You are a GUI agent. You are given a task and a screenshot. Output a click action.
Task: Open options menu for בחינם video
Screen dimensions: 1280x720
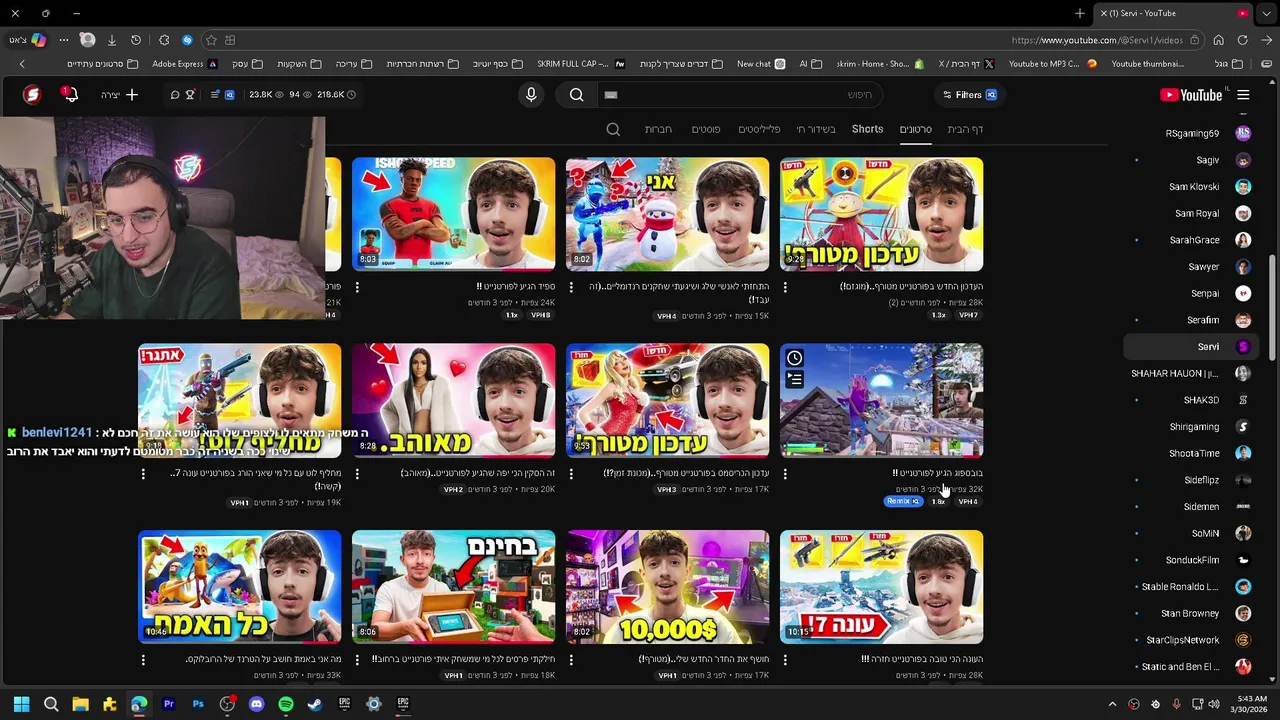(x=357, y=660)
